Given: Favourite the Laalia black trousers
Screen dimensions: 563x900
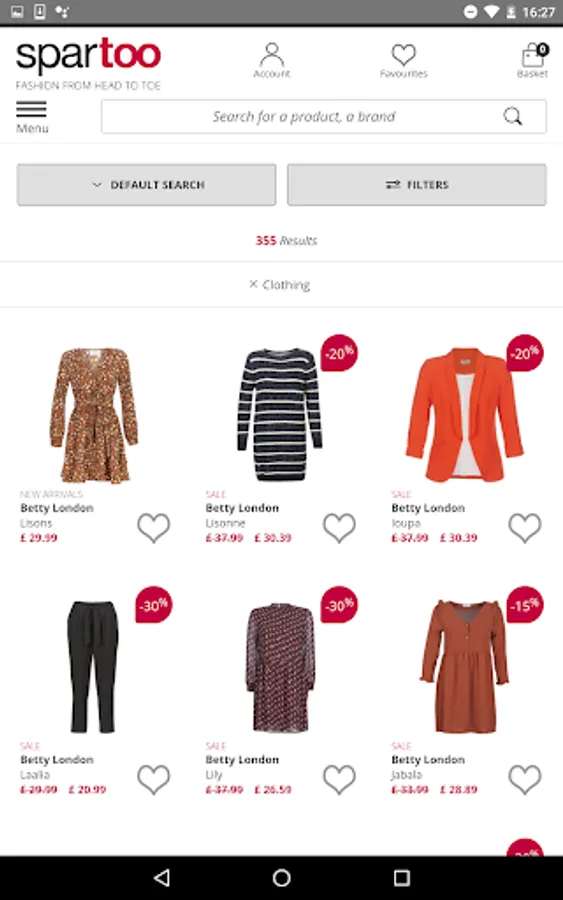Looking at the screenshot, I should (154, 779).
